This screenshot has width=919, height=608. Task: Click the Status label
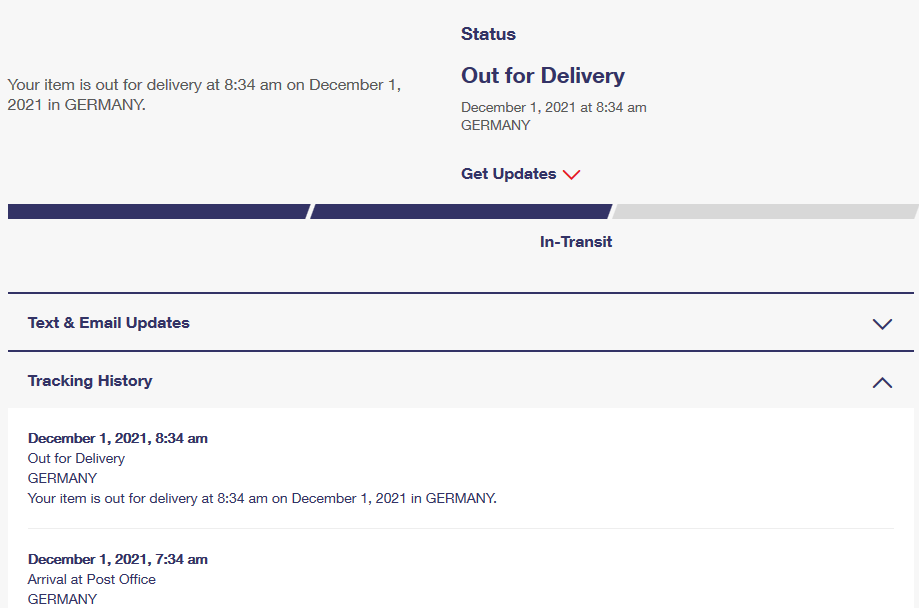click(488, 34)
